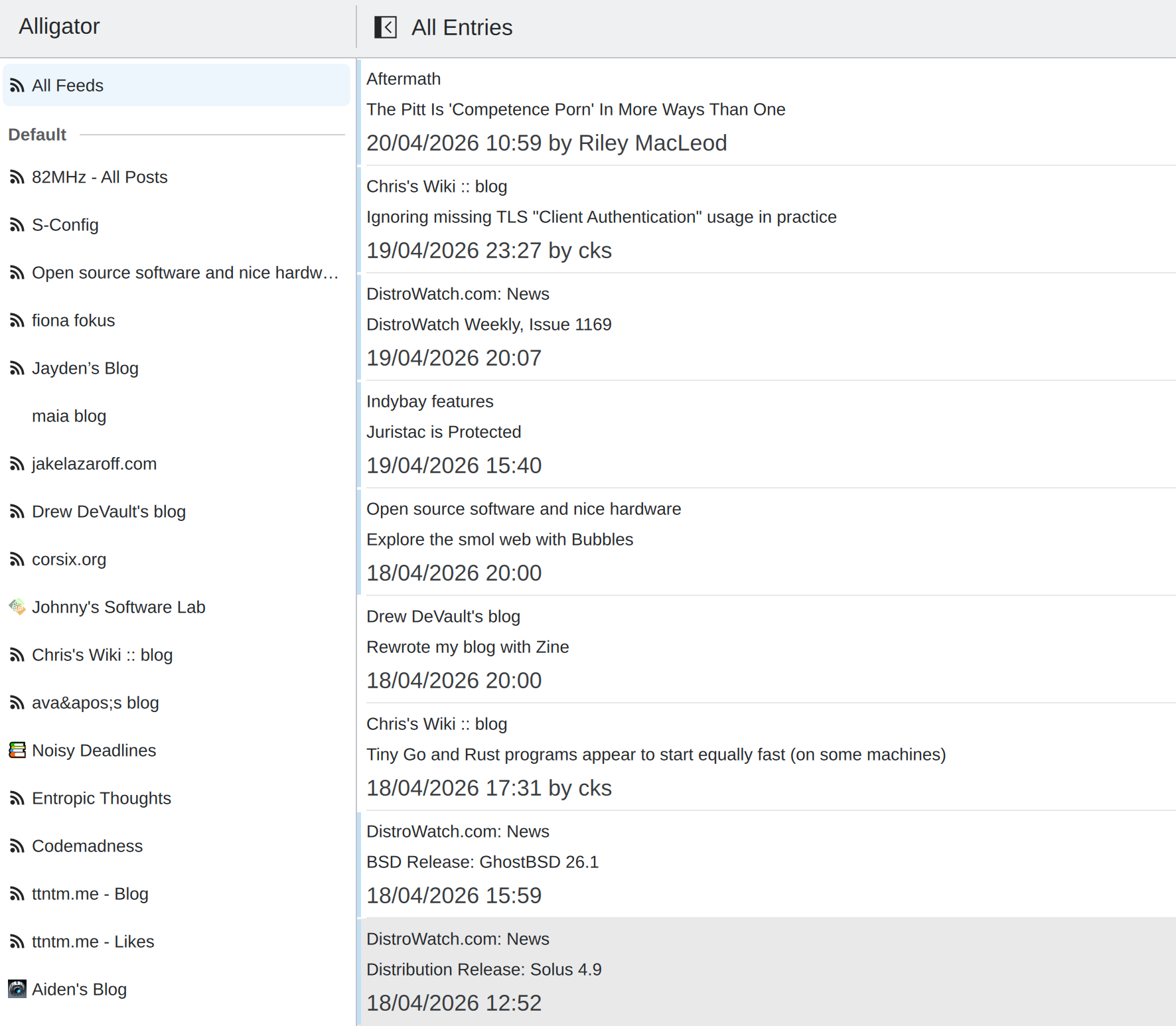The image size is (1176, 1026).
Task: Open the S-Config feed
Action: [x=177, y=225]
